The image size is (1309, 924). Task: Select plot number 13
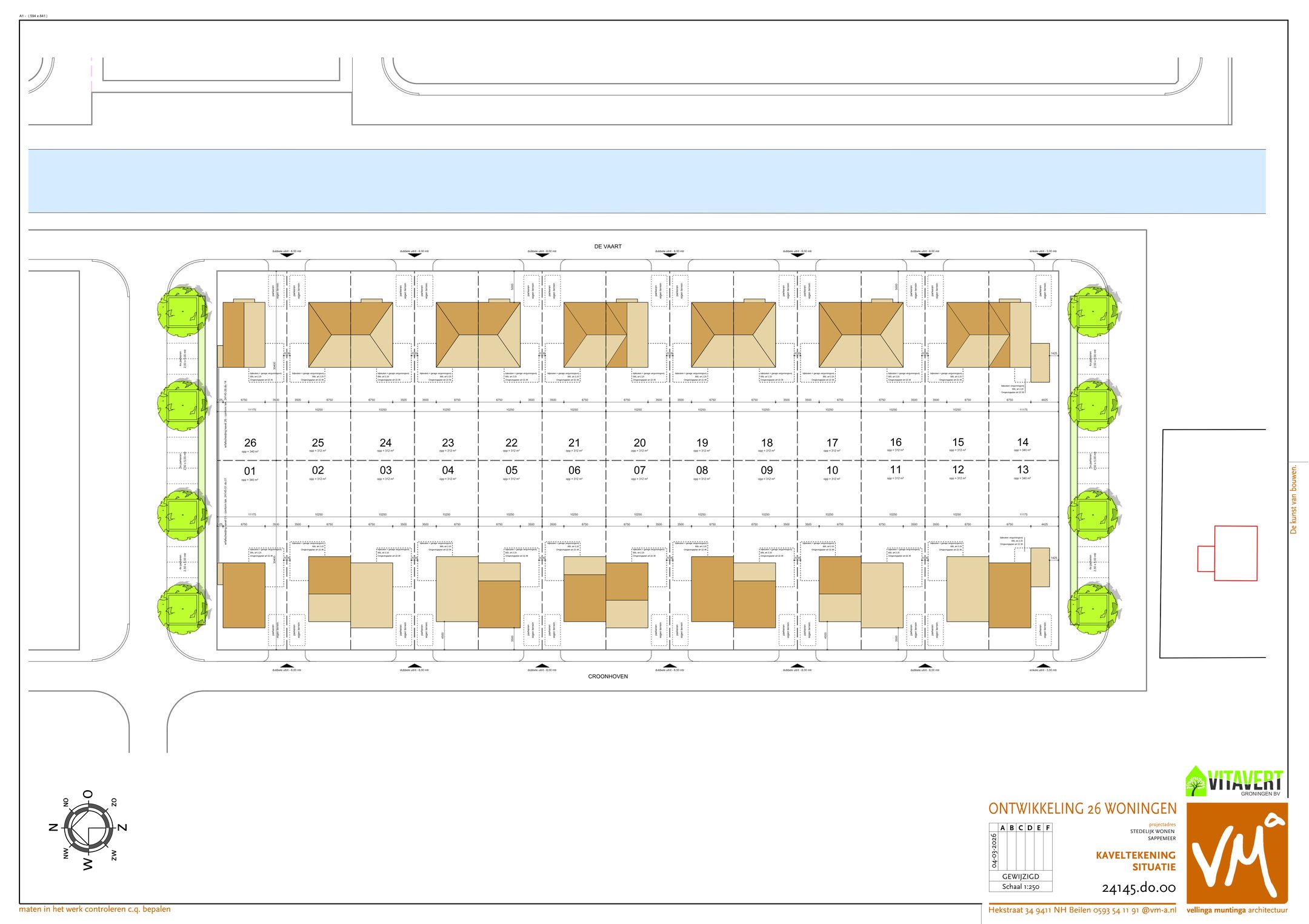(1022, 470)
